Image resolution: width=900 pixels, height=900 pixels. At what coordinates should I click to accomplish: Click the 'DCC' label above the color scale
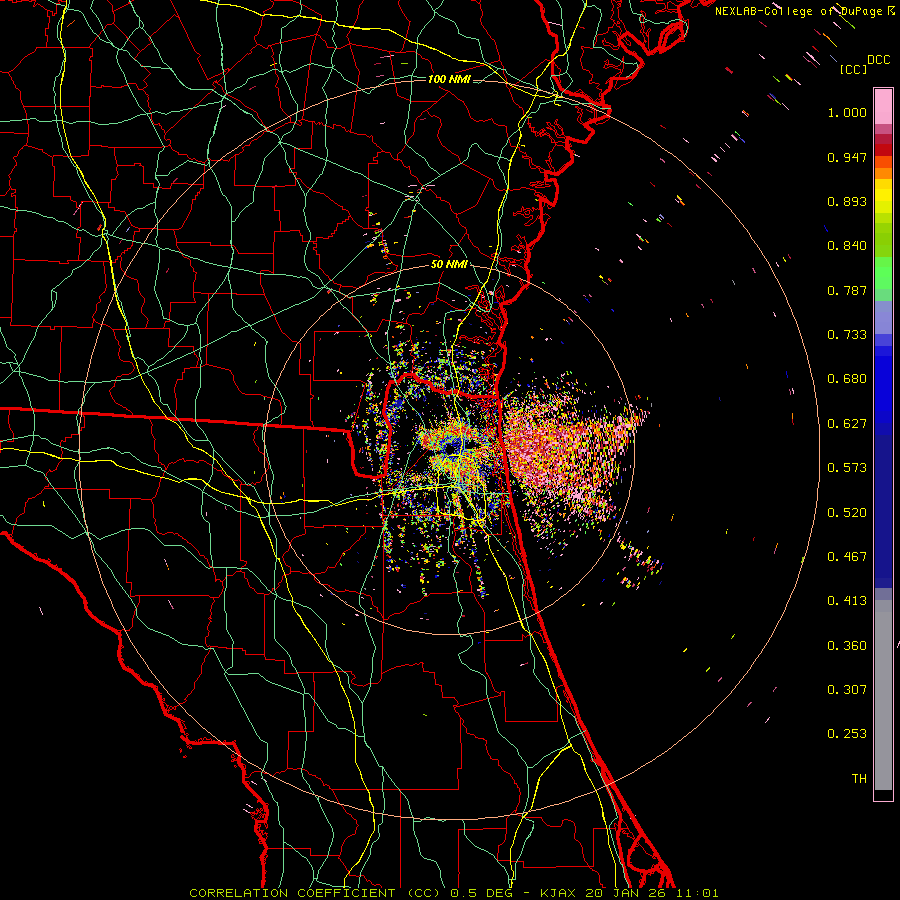coord(878,60)
